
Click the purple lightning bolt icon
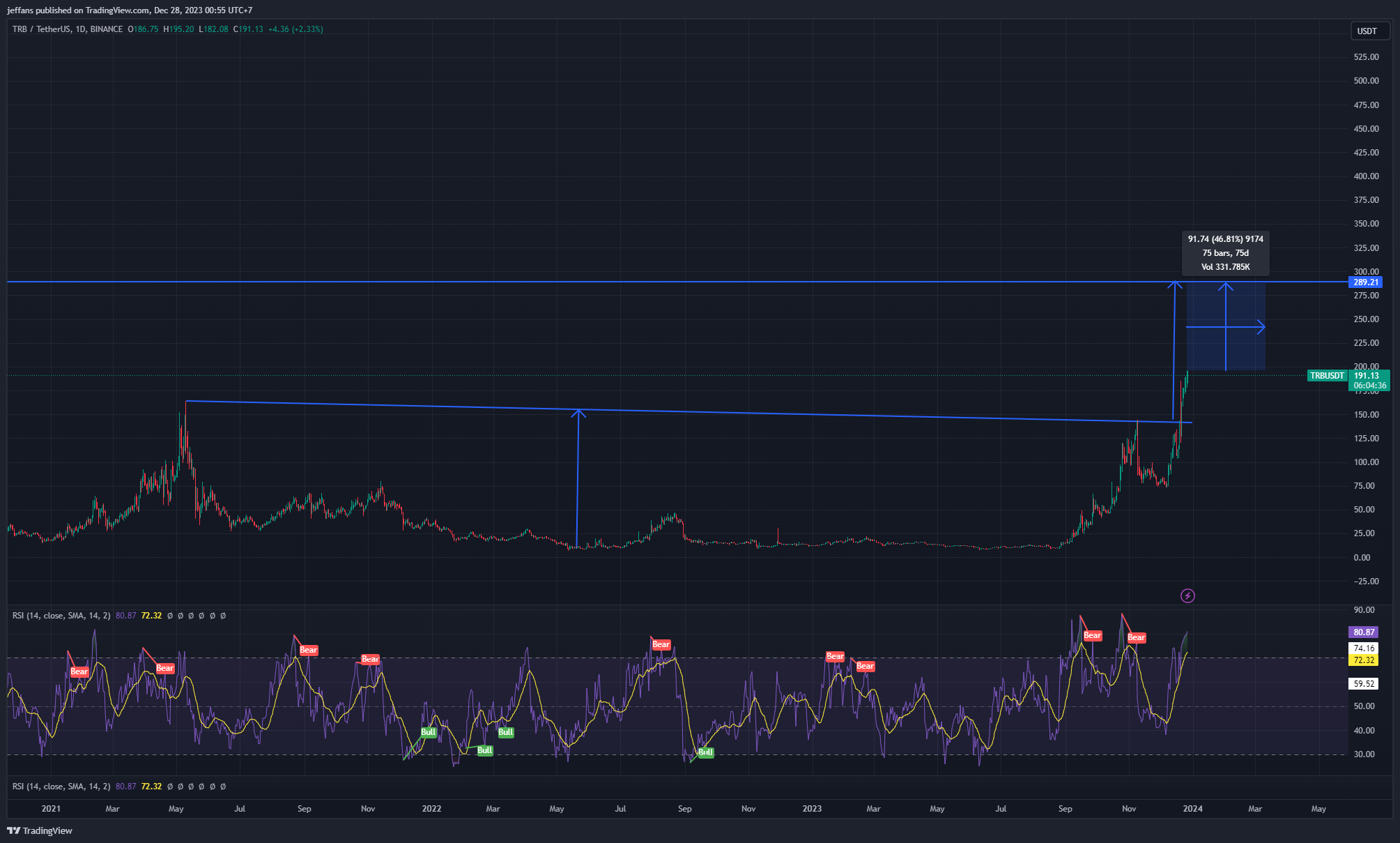(1187, 595)
